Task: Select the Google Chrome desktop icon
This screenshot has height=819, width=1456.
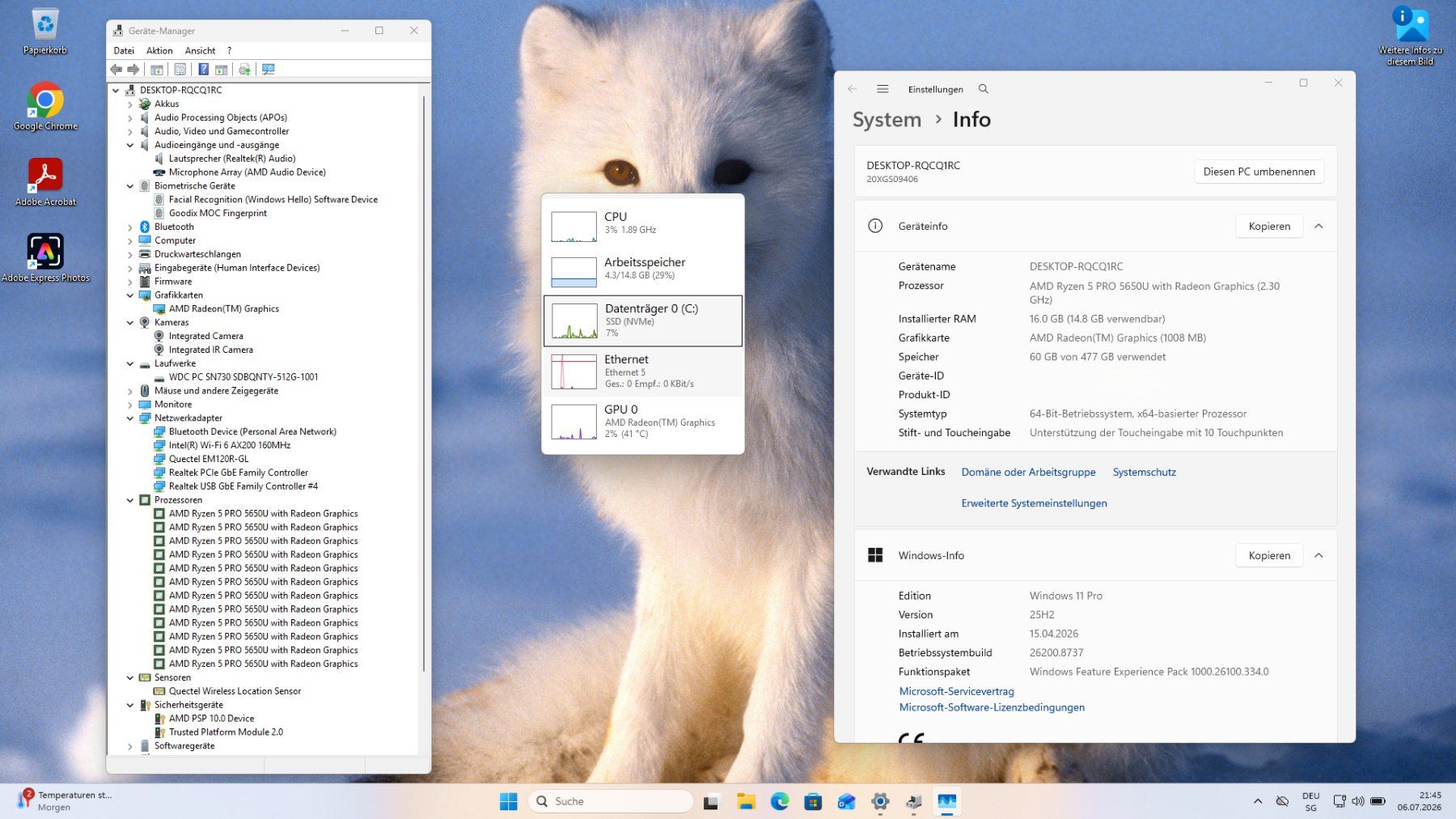Action: 45,106
